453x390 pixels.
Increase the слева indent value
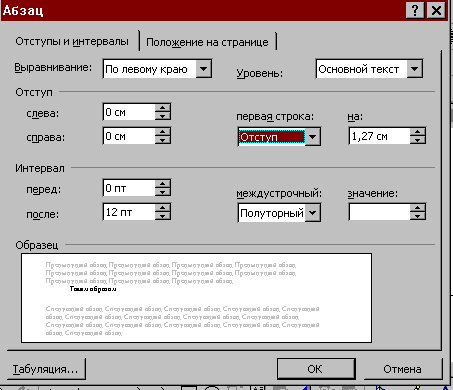163,108
